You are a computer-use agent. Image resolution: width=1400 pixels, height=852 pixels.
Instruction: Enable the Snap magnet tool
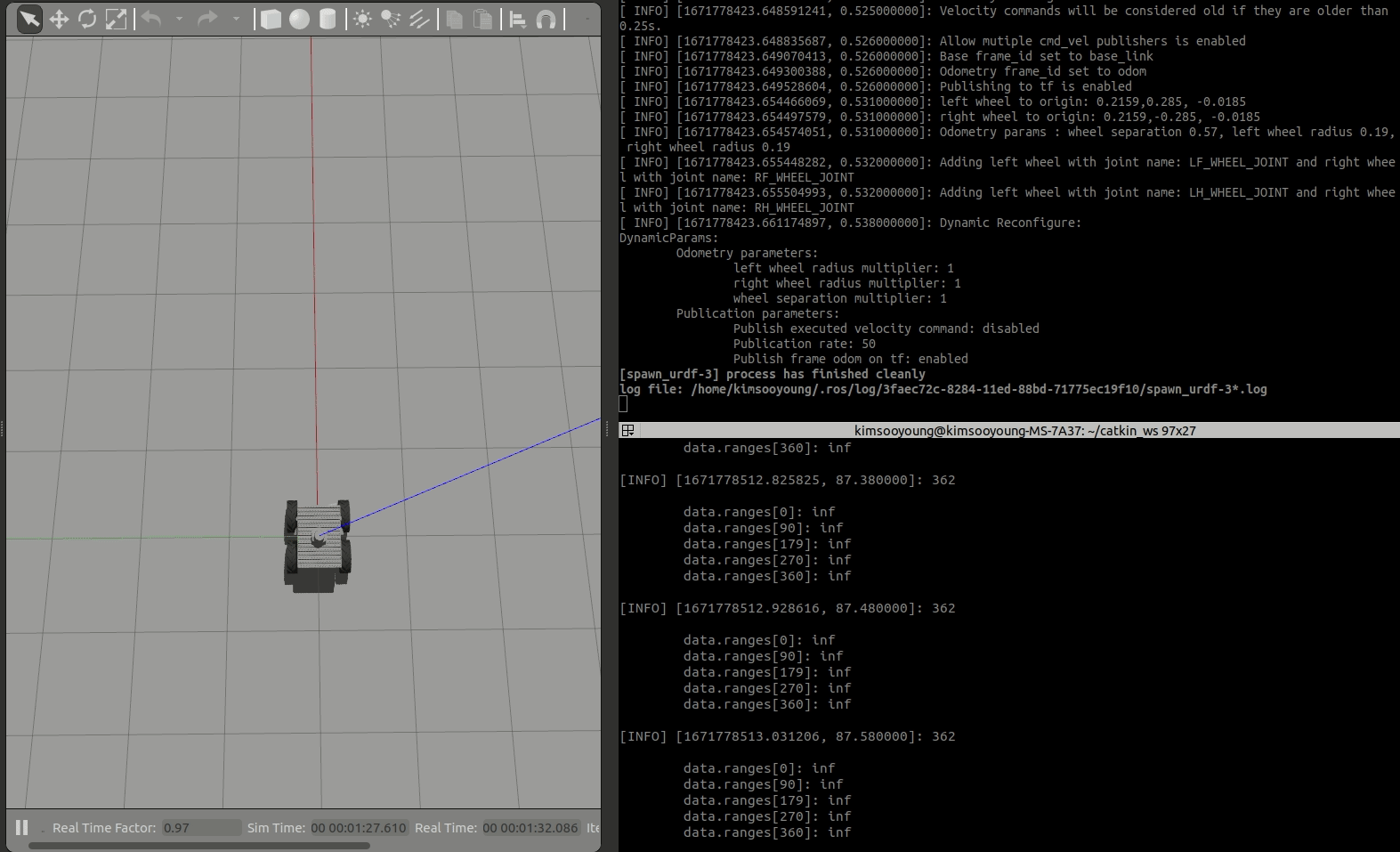click(546, 19)
